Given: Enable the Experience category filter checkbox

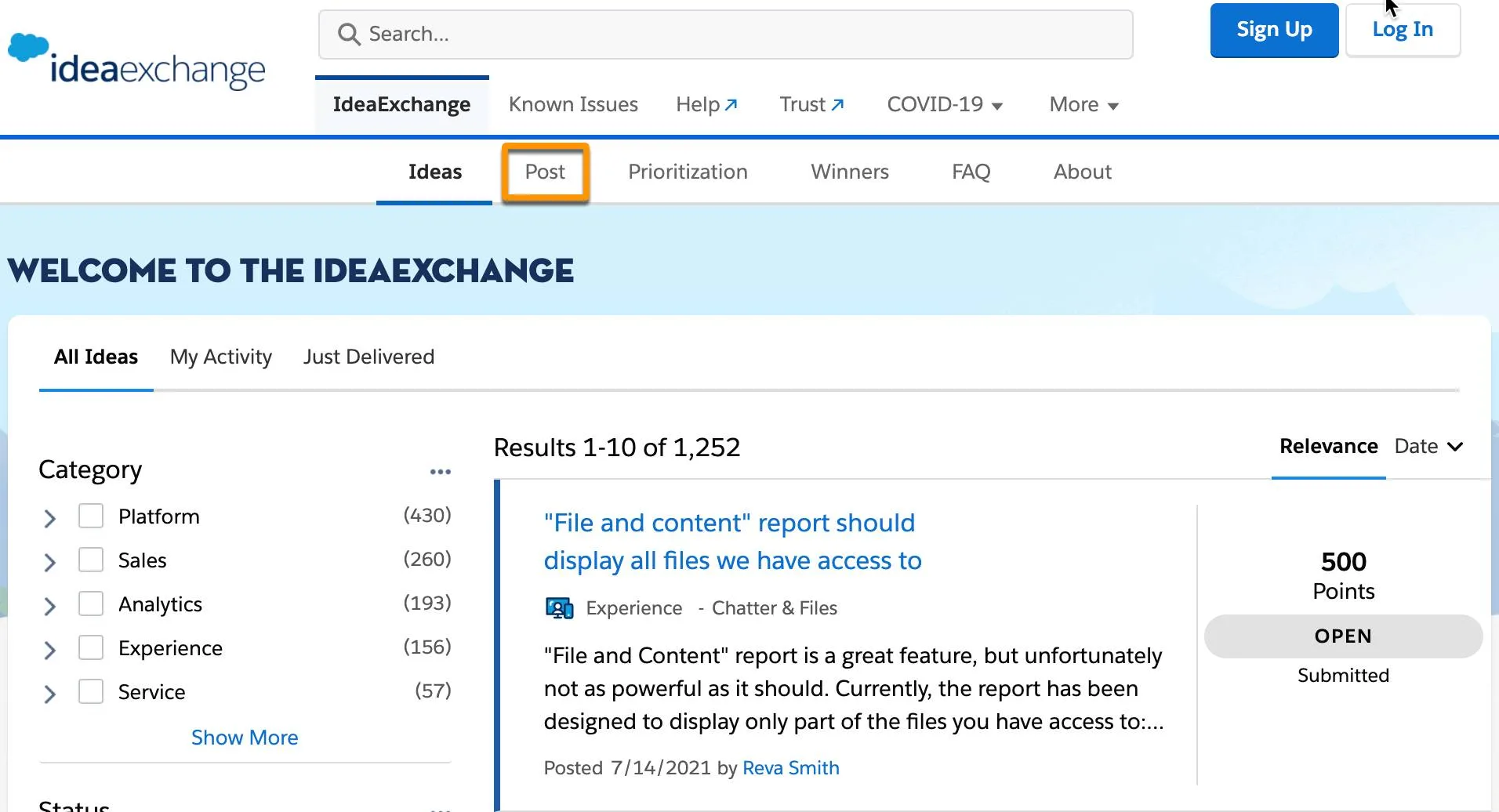Looking at the screenshot, I should coord(91,648).
